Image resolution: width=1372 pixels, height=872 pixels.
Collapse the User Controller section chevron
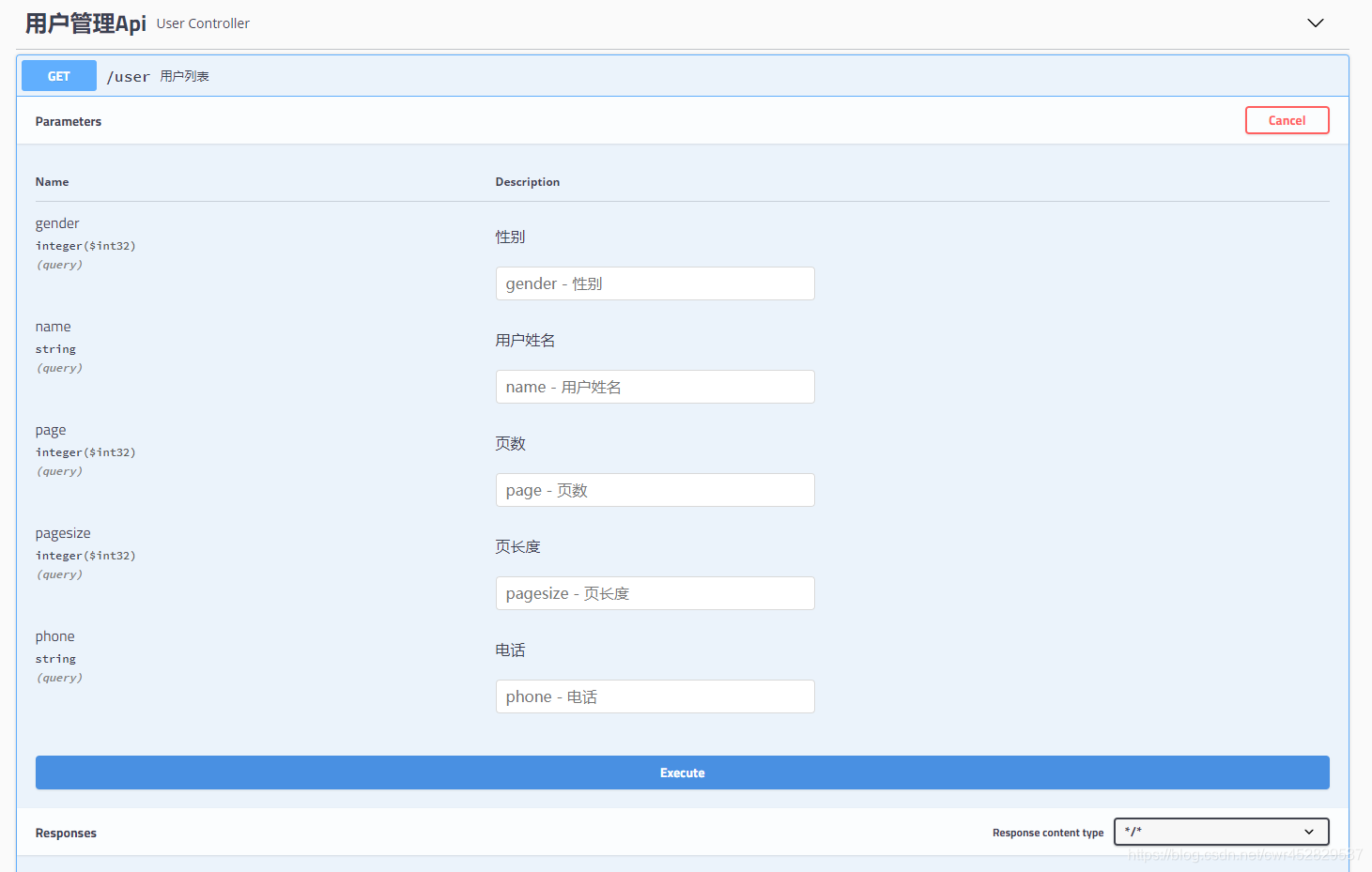click(x=1315, y=23)
